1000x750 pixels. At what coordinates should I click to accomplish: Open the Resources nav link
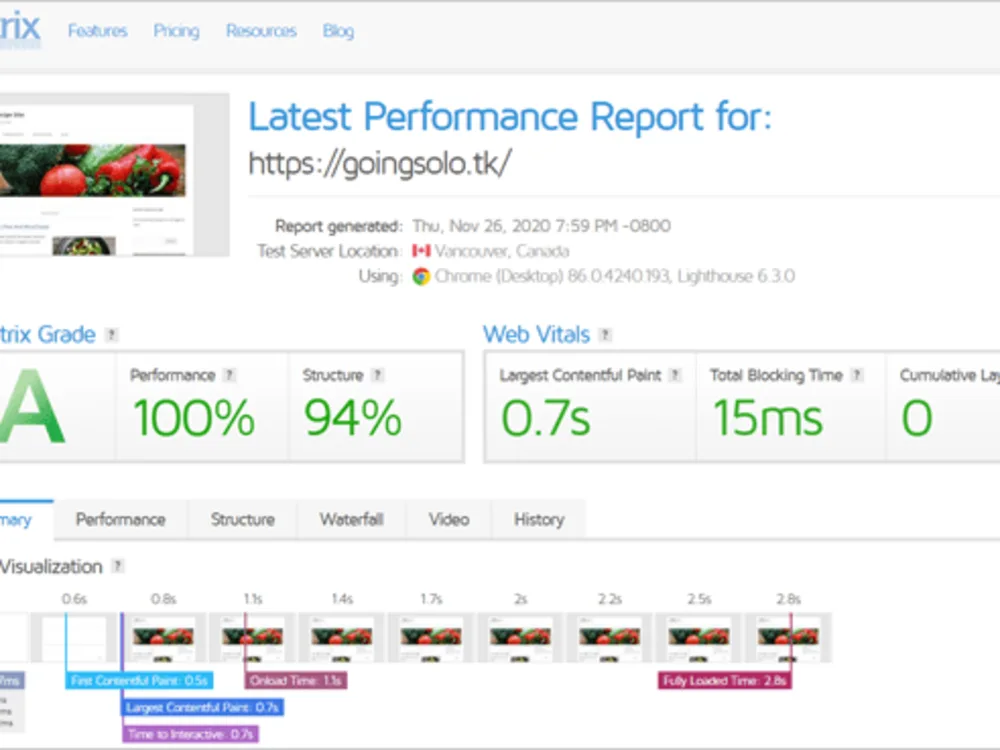261,31
